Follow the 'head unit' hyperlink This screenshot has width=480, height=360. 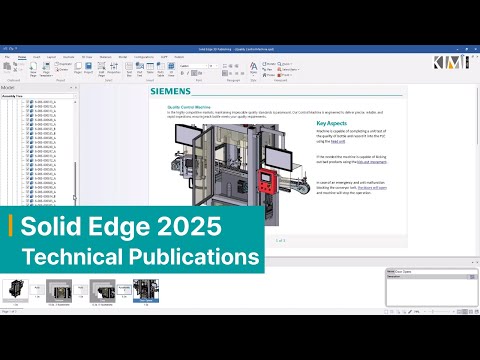click(338, 141)
